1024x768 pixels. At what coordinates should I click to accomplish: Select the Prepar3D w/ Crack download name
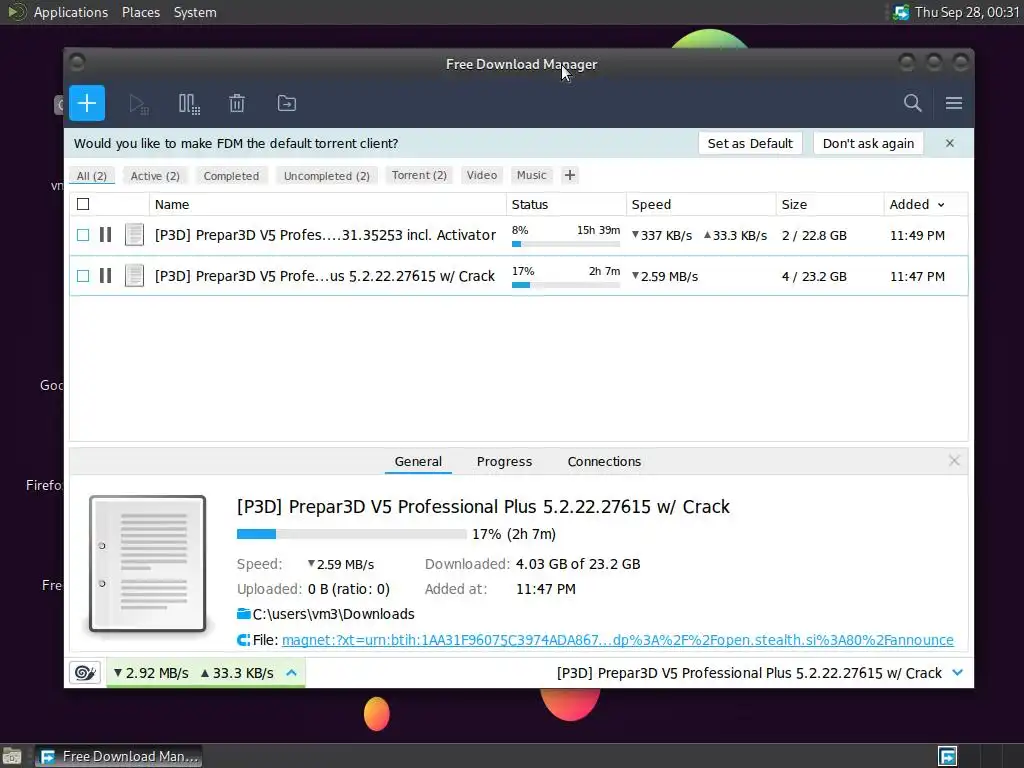[325, 276]
